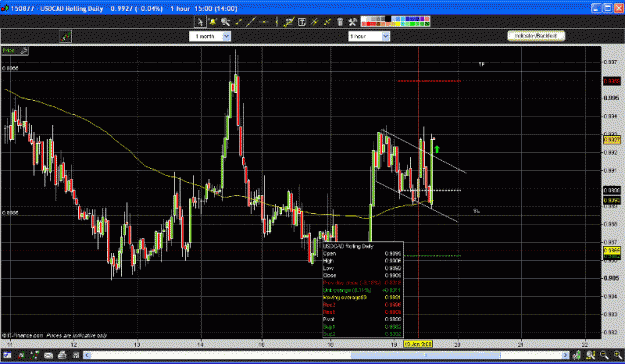Image resolution: width=625 pixels, height=364 pixels.
Task: Click the zoom-to-fit magnifier icon bottom right
Action: [590, 355]
